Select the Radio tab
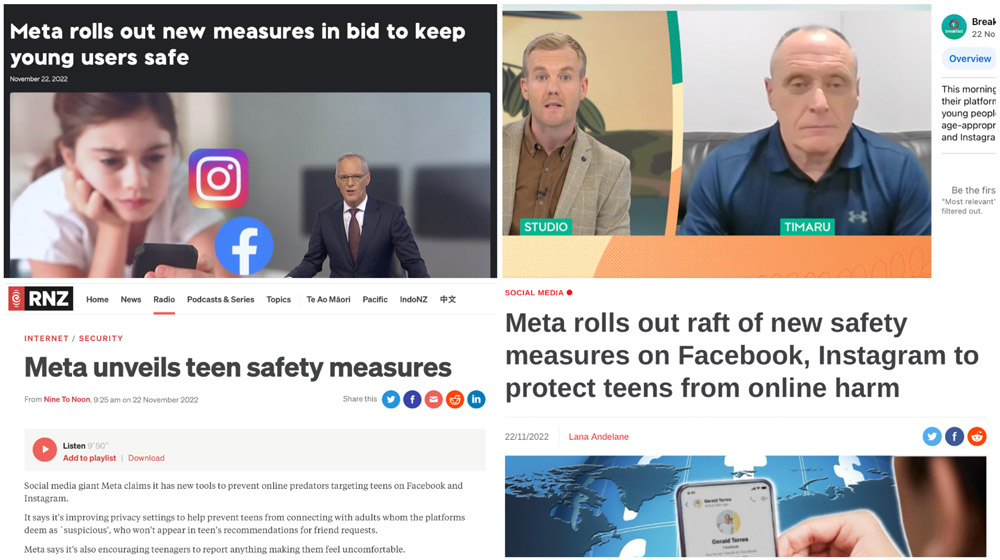 tap(164, 299)
